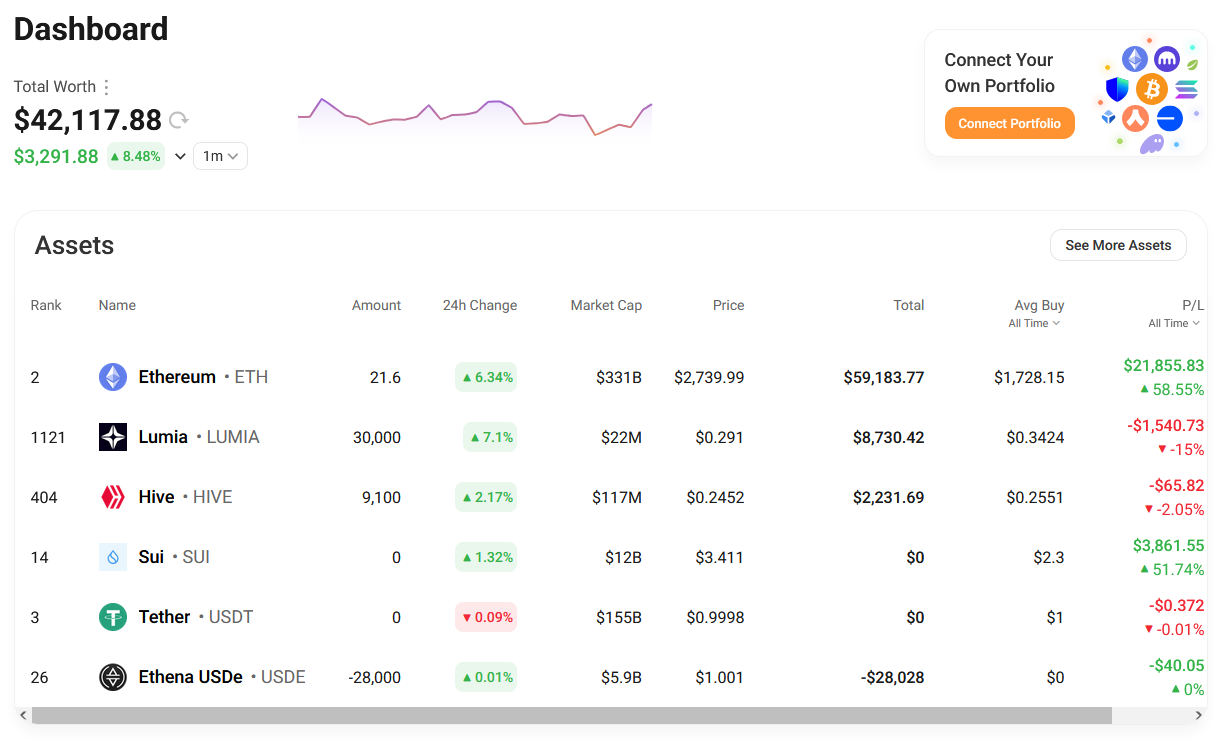This screenshot has width=1232, height=742.
Task: Sort assets by Amount column header
Action: tap(376, 305)
